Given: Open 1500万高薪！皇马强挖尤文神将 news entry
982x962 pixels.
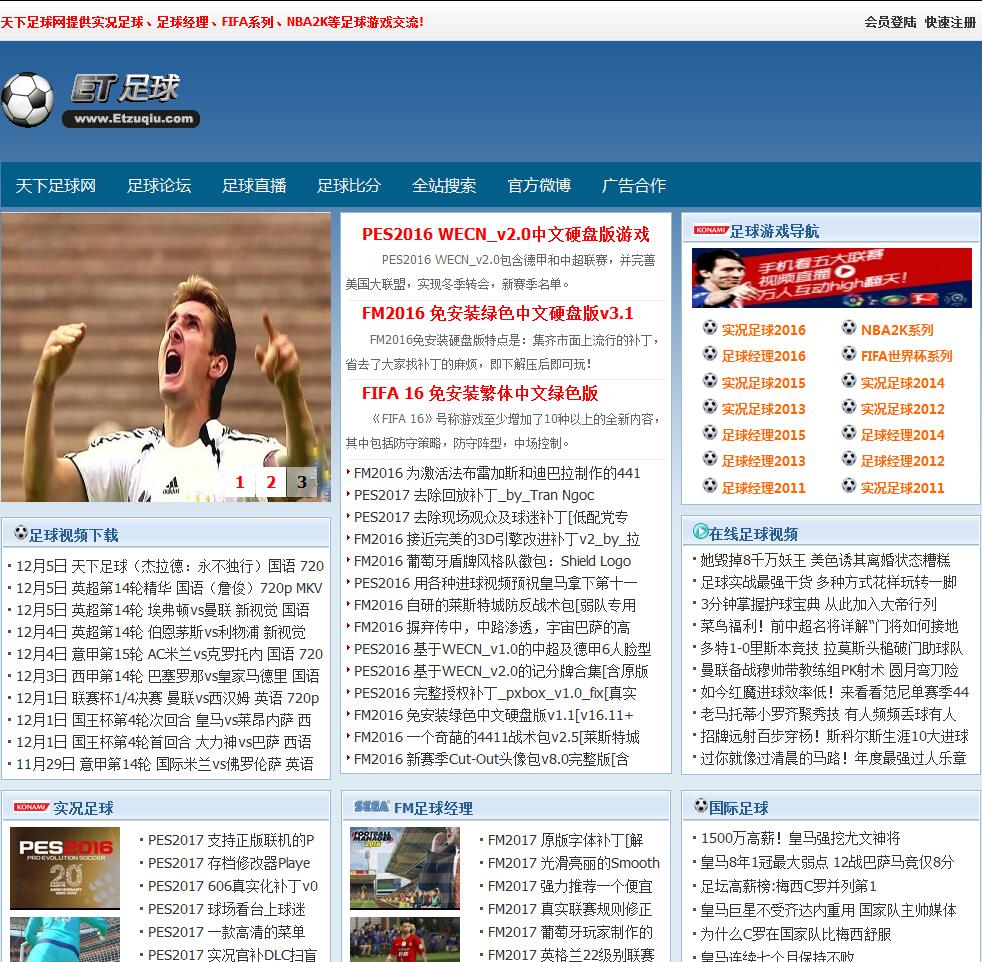Looking at the screenshot, I should coord(800,839).
